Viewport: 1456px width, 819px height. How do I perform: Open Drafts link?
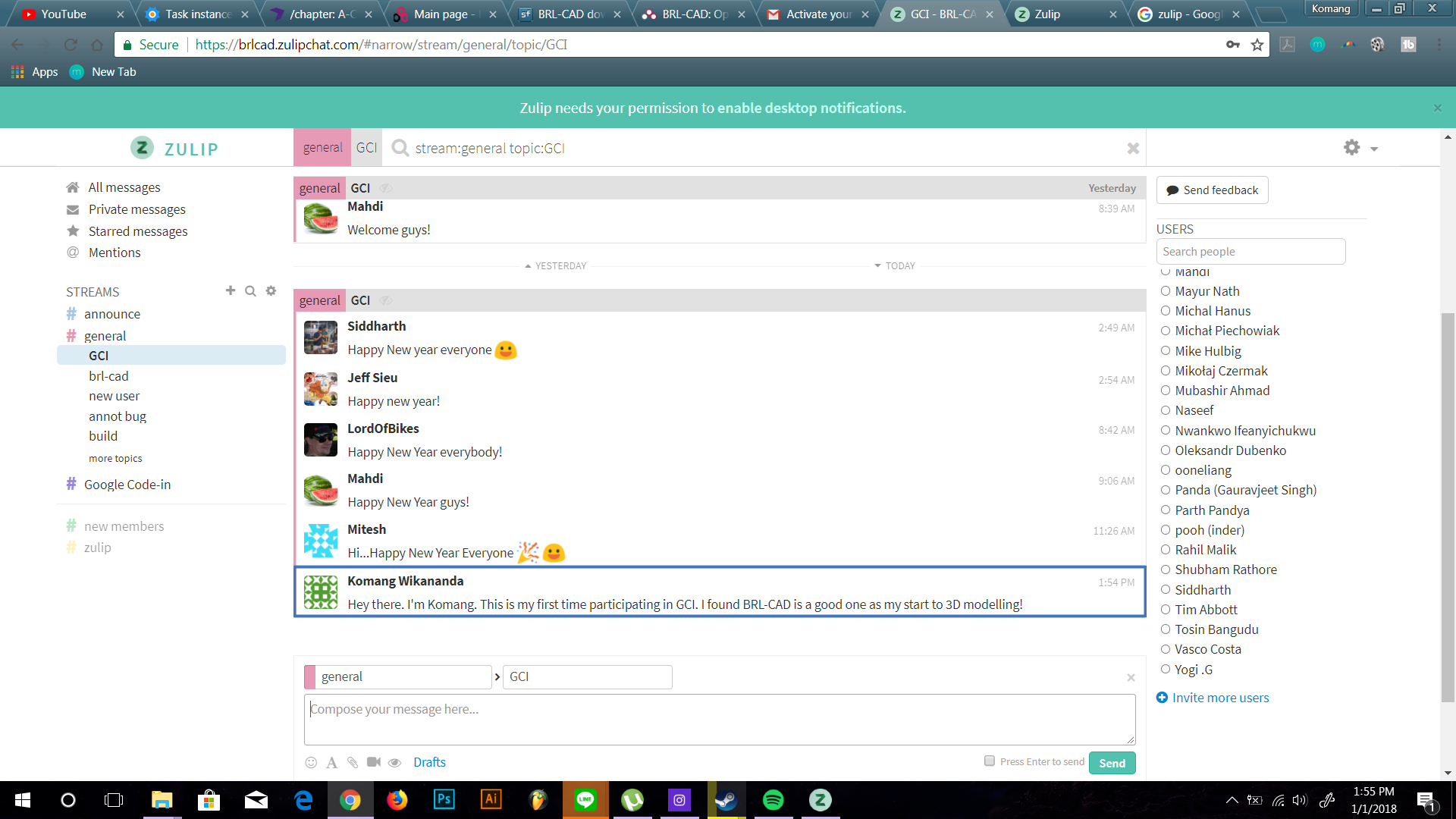429,762
